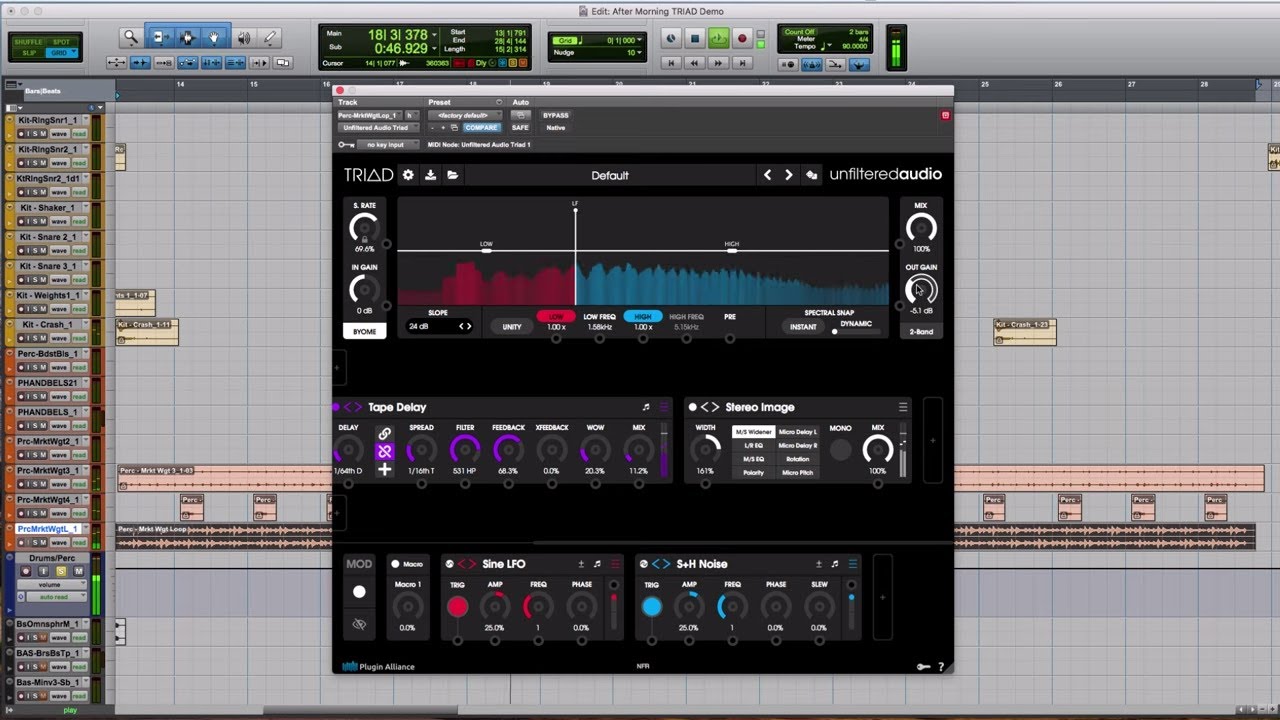This screenshot has height=720, width=1280.
Task: Open Tape Delay hamburger menu
Action: [663, 407]
